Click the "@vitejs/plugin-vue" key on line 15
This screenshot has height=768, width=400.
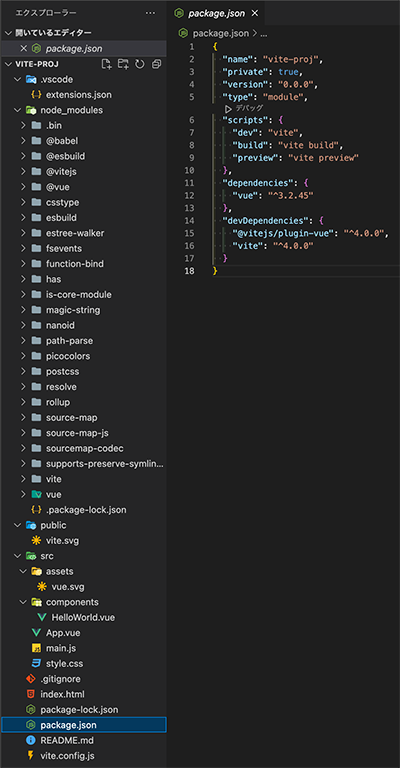click(283, 233)
